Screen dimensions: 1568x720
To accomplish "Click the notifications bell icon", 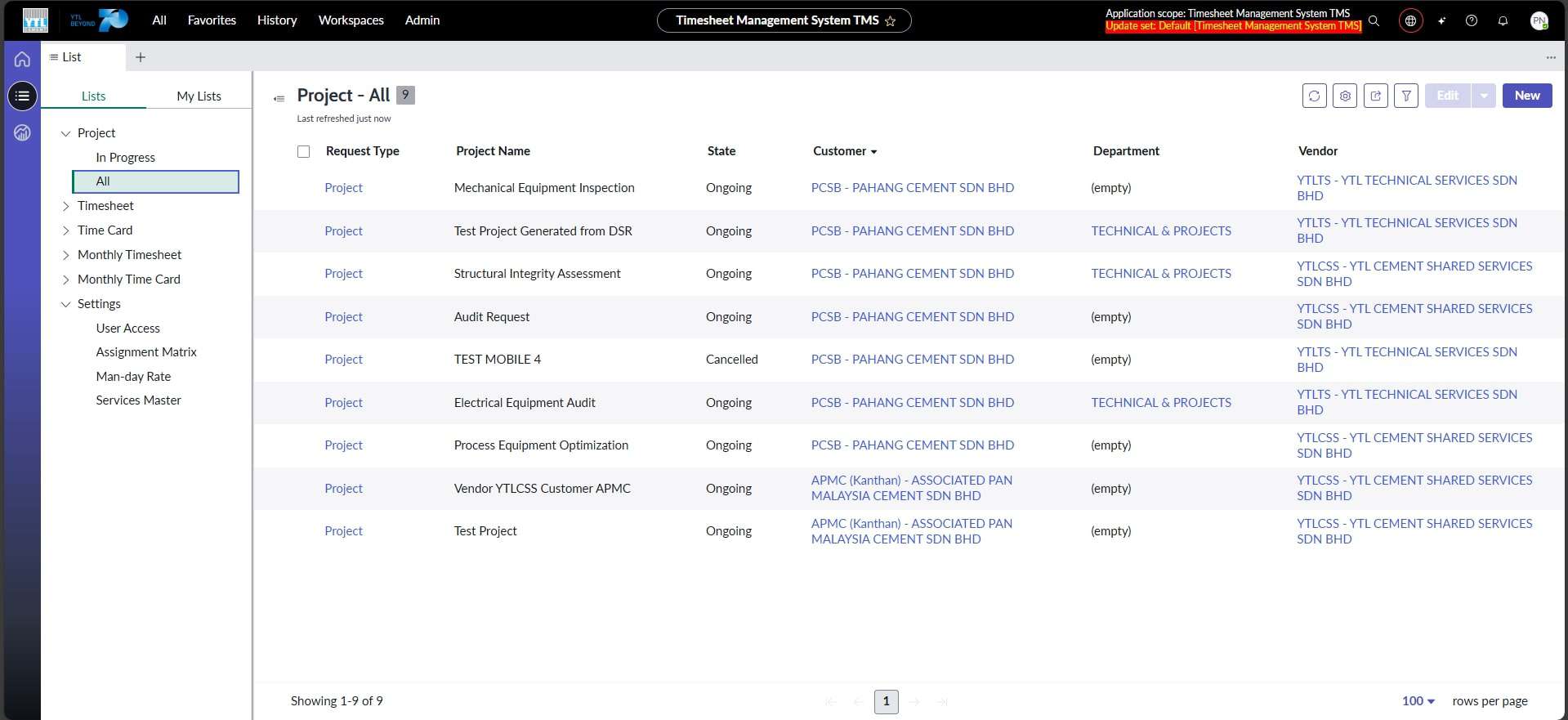I will (1503, 20).
